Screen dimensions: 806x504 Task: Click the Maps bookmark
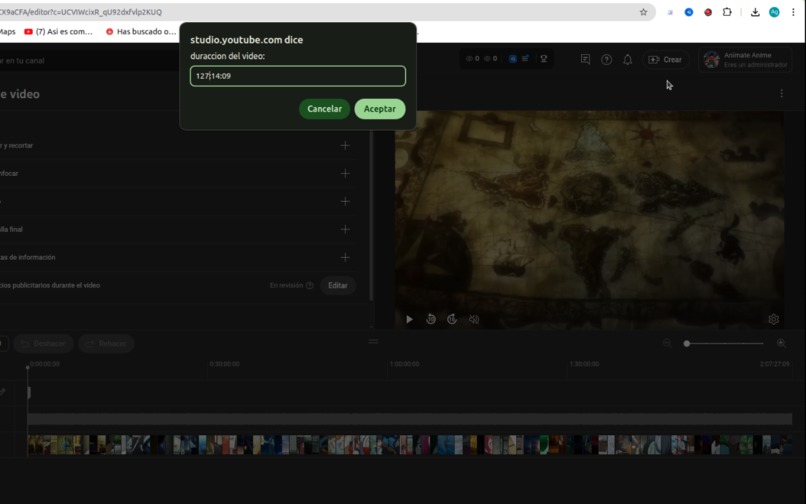click(x=7, y=31)
